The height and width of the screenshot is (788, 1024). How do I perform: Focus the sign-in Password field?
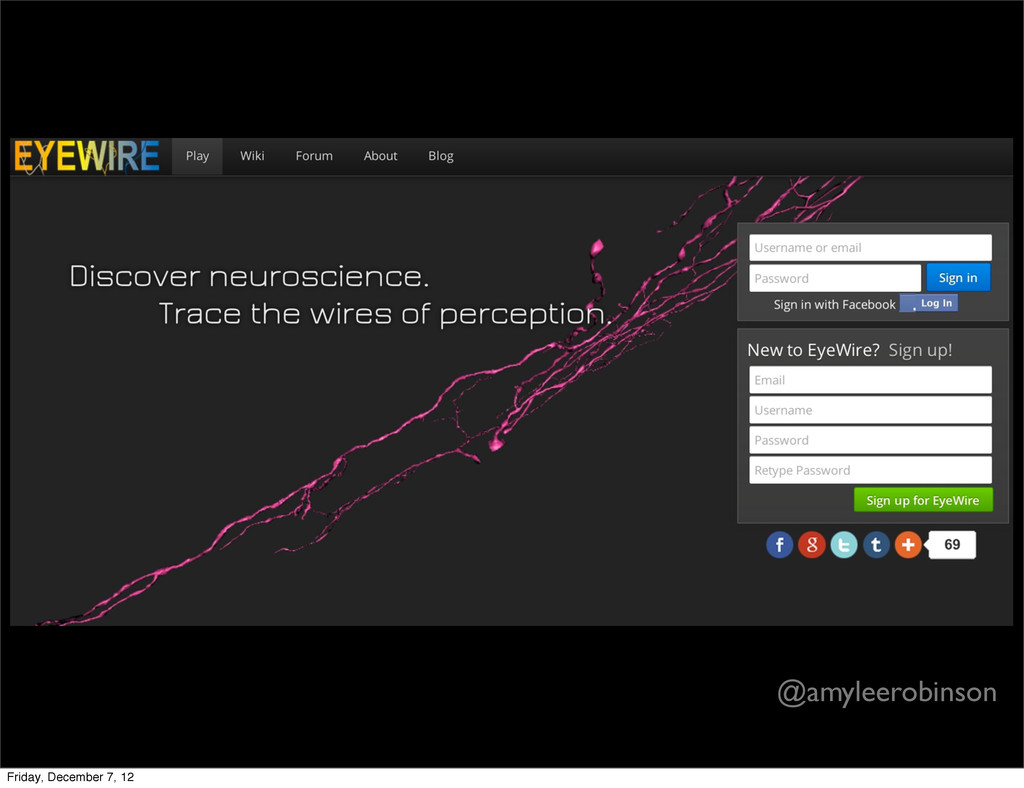(x=835, y=278)
